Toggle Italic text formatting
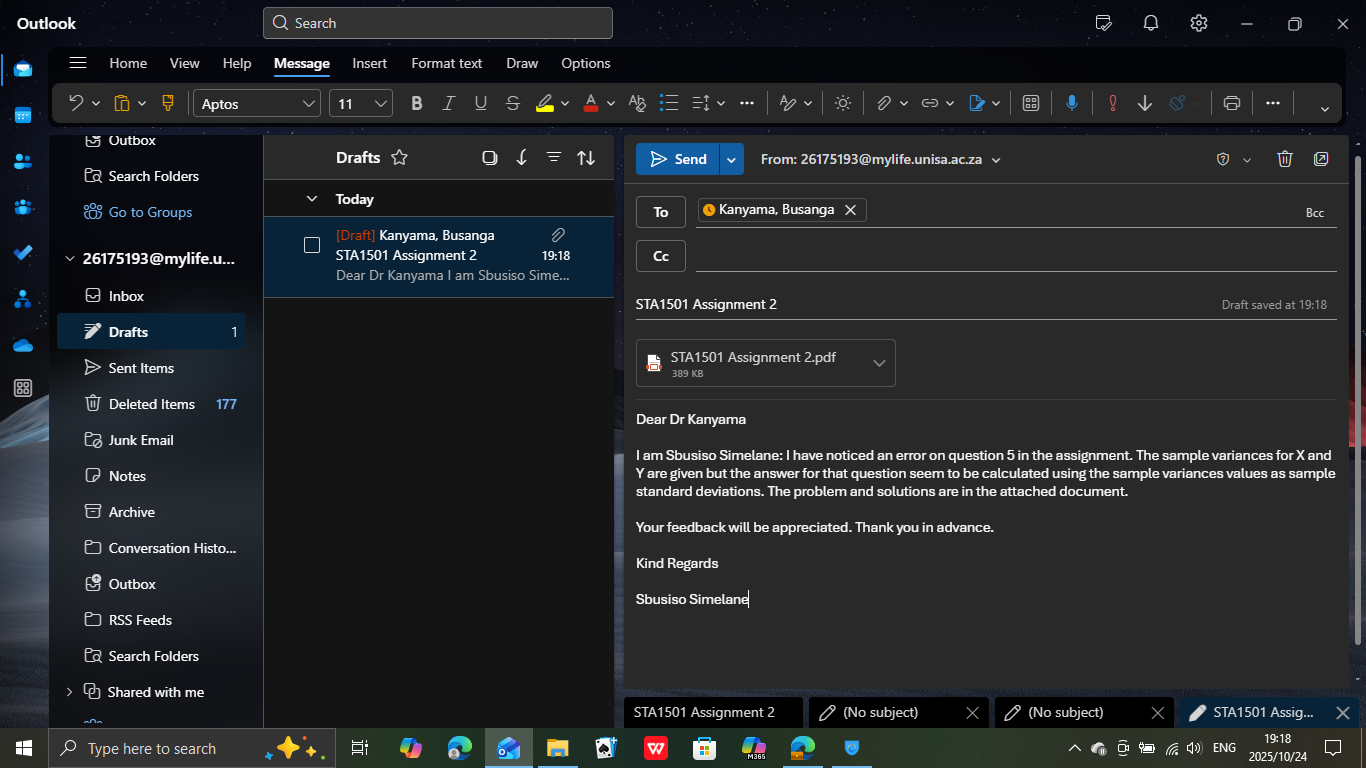The height and width of the screenshot is (768, 1366). point(449,103)
